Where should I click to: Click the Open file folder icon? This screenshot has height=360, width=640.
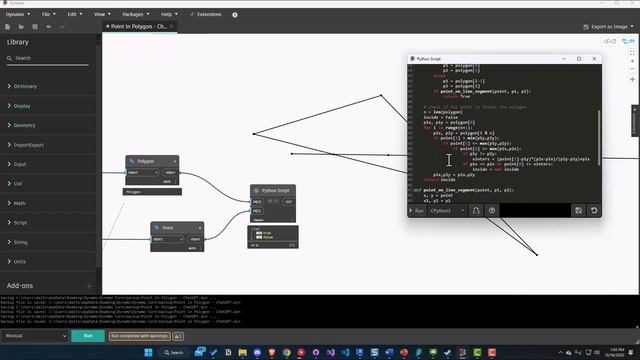coord(21,27)
